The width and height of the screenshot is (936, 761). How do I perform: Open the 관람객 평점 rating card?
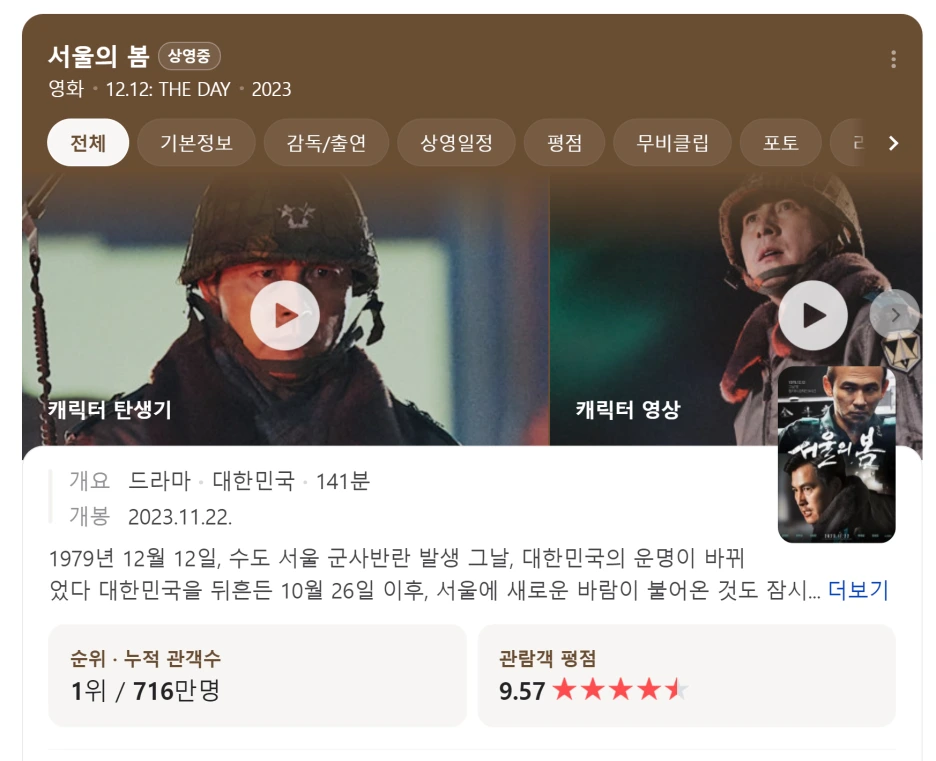pyautogui.click(x=686, y=676)
